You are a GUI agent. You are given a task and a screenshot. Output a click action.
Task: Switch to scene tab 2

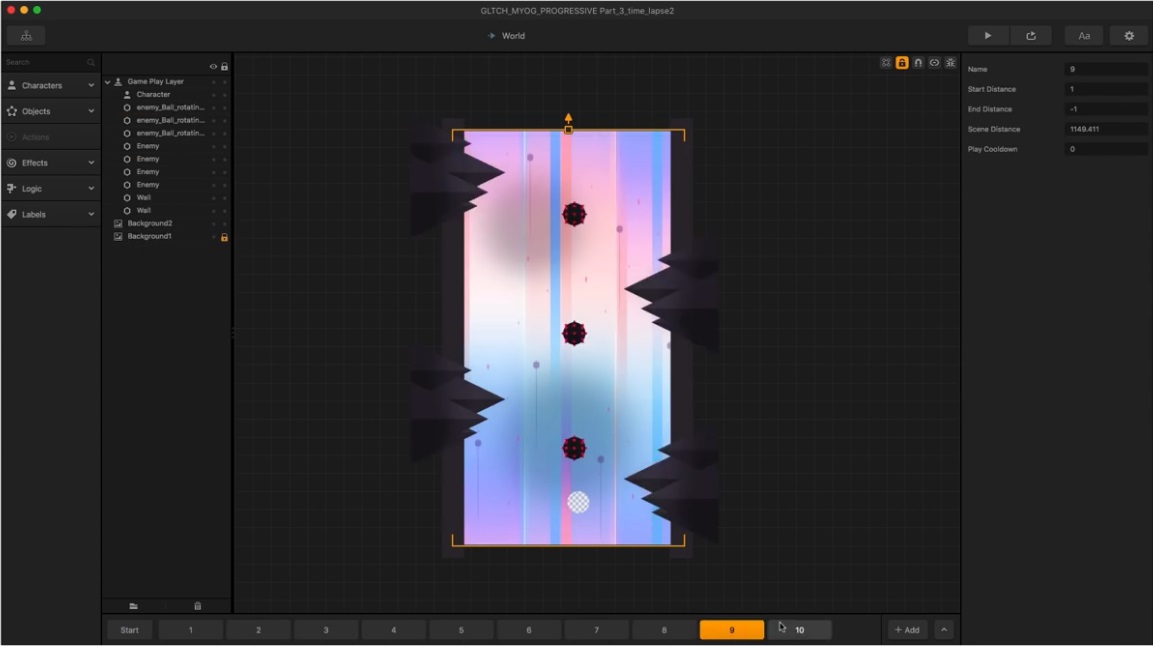(x=258, y=630)
